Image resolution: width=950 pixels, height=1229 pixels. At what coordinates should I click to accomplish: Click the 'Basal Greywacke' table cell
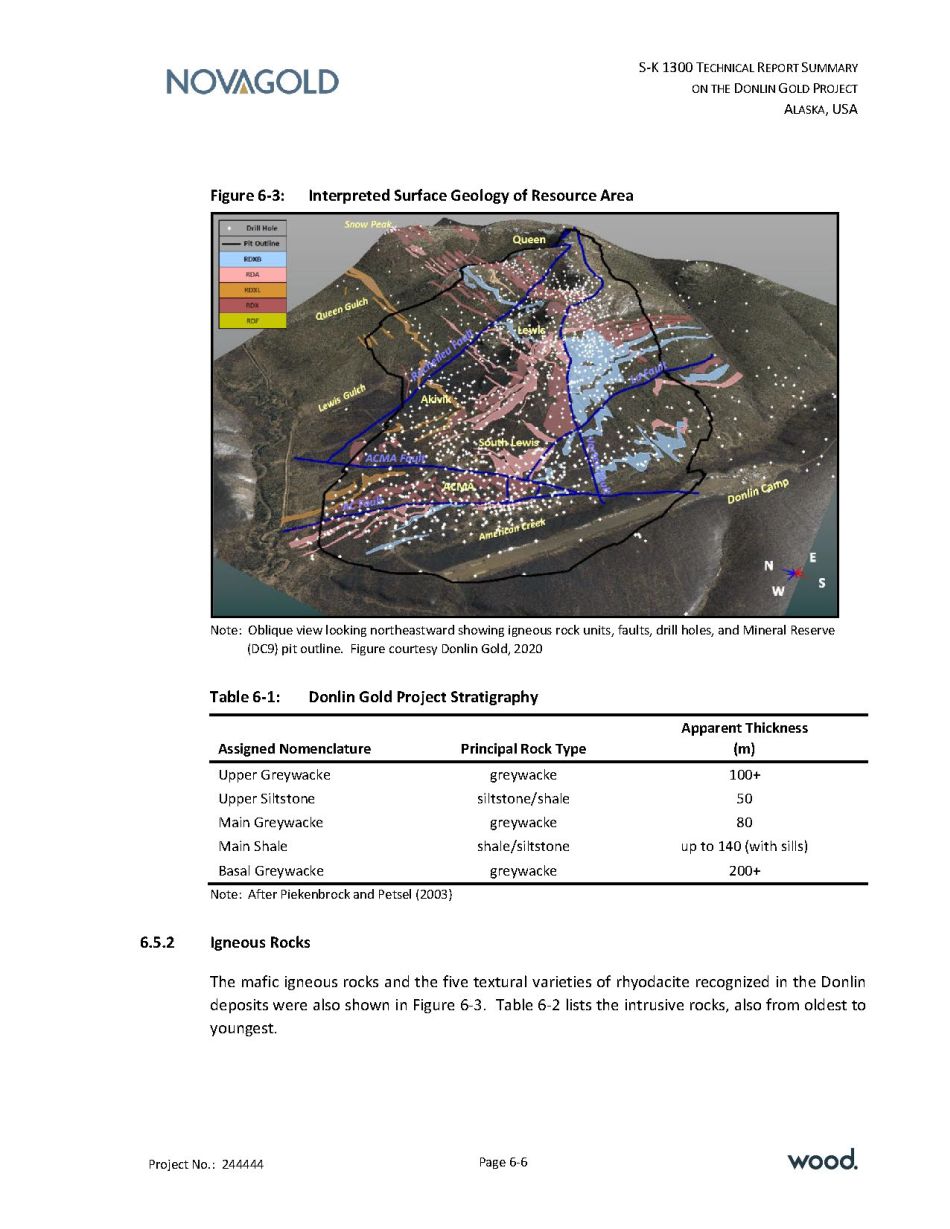tap(271, 871)
